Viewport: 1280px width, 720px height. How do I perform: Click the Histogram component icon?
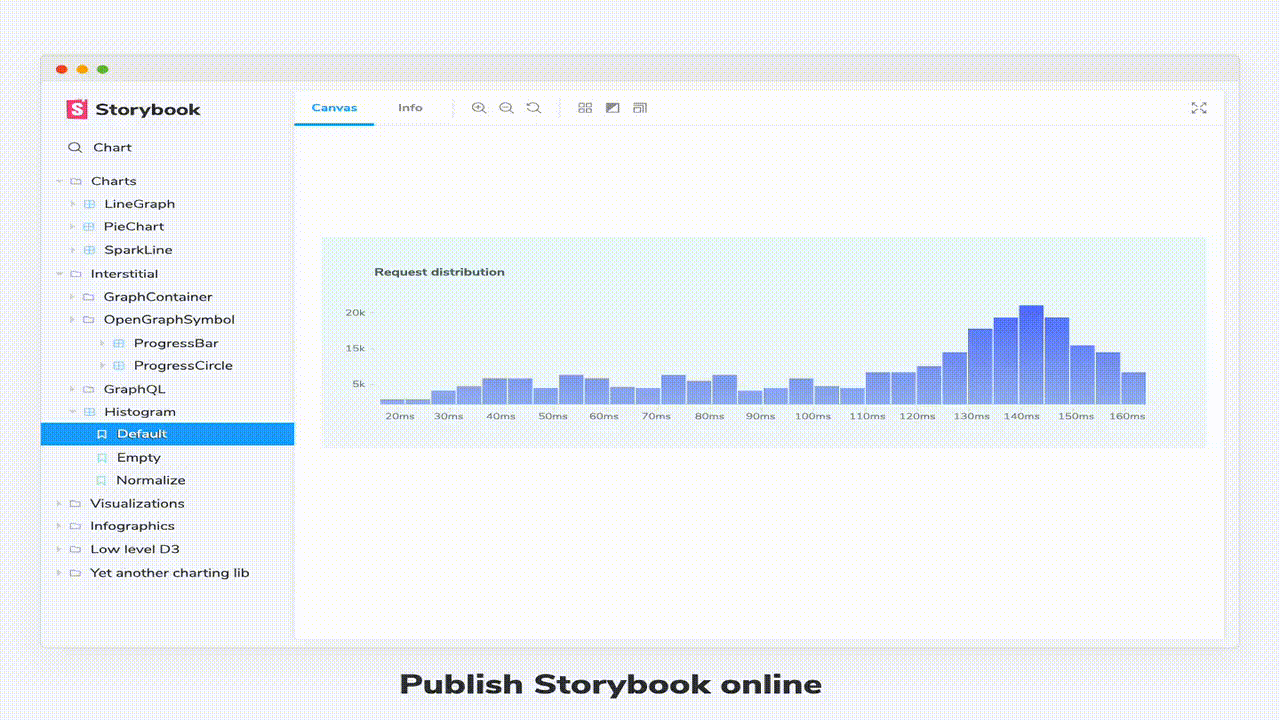pos(89,412)
